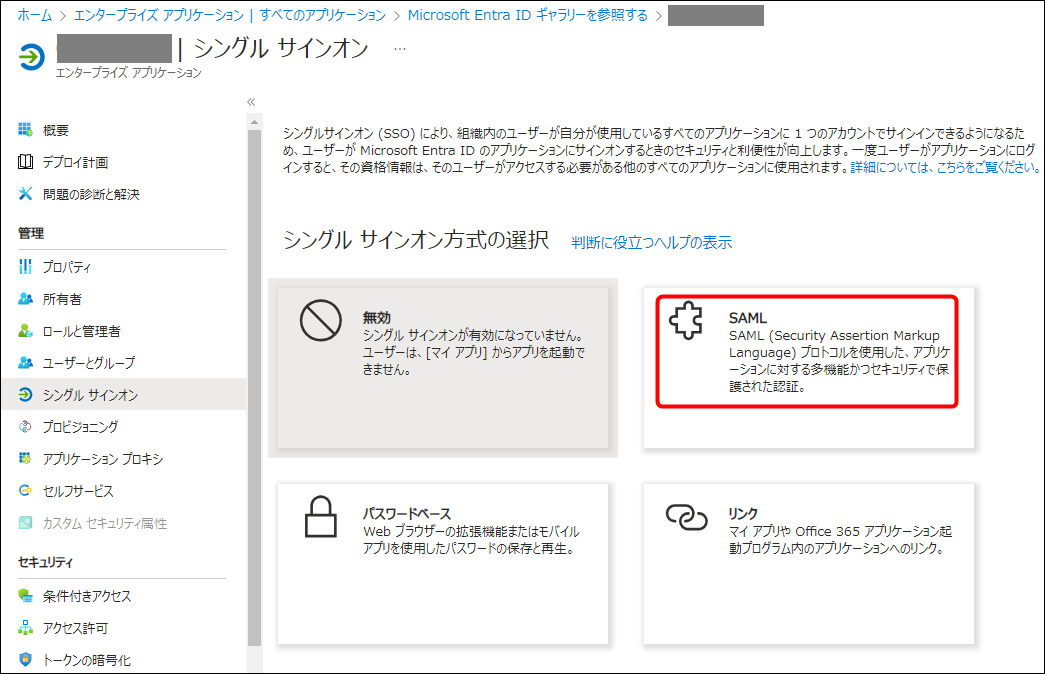Image resolution: width=1045 pixels, height=674 pixels.
Task: Click the アプリケーション プロキシ icon
Action: pos(25,458)
